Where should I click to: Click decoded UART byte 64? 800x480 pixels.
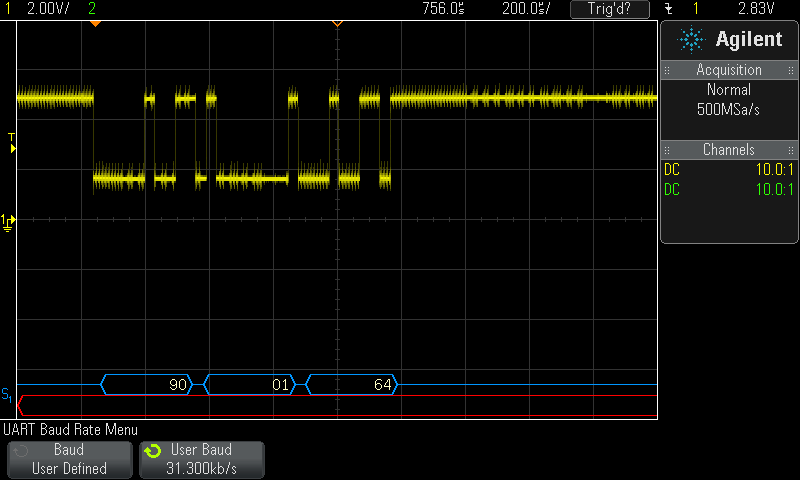(382, 384)
